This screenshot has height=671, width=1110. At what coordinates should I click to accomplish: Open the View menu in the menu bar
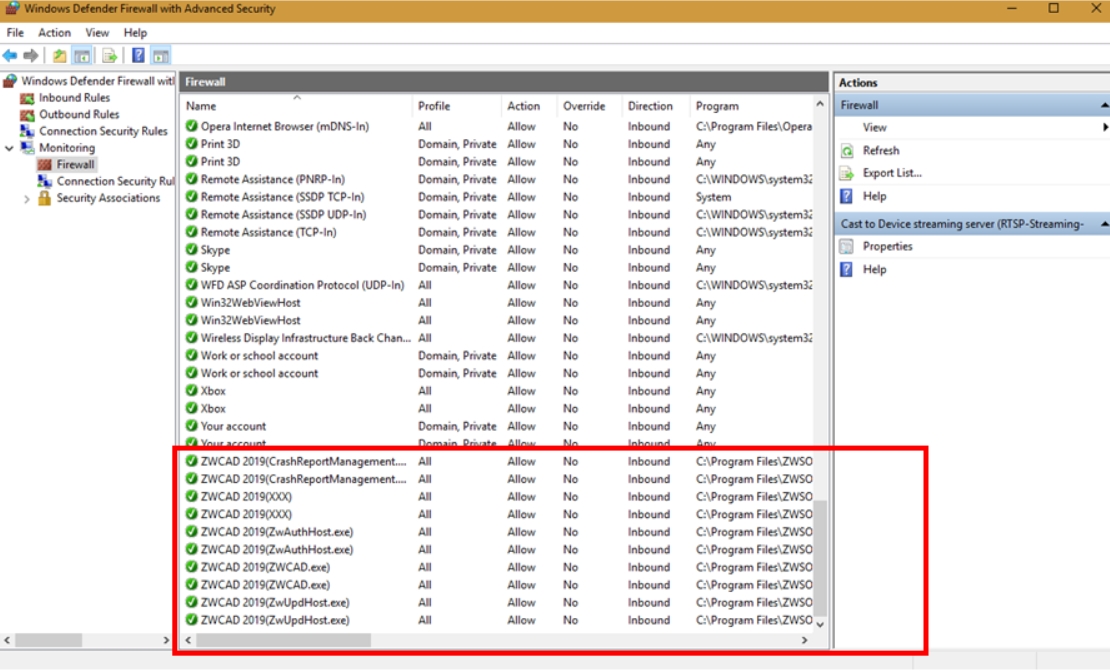(x=97, y=33)
